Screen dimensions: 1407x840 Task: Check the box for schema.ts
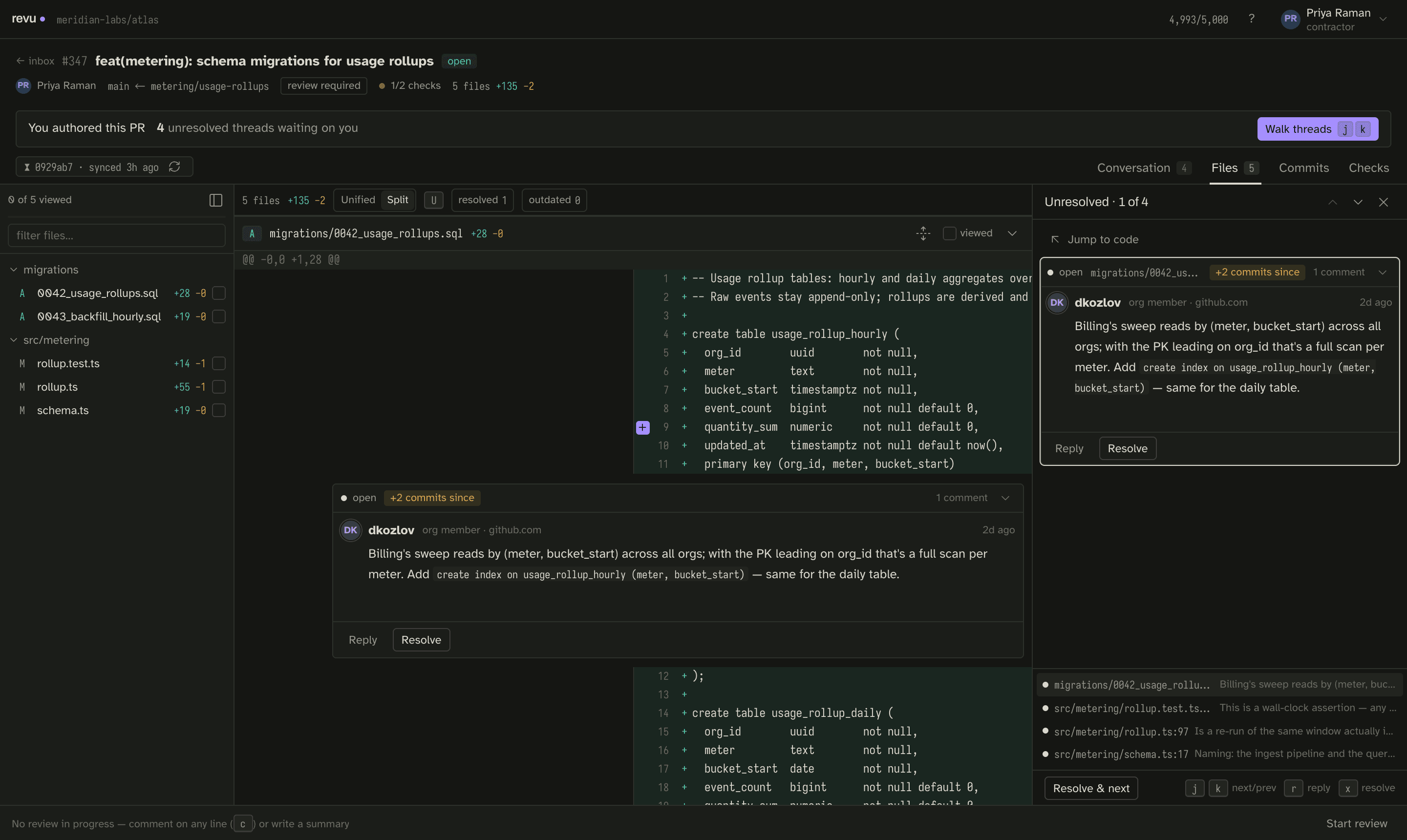tap(218, 410)
